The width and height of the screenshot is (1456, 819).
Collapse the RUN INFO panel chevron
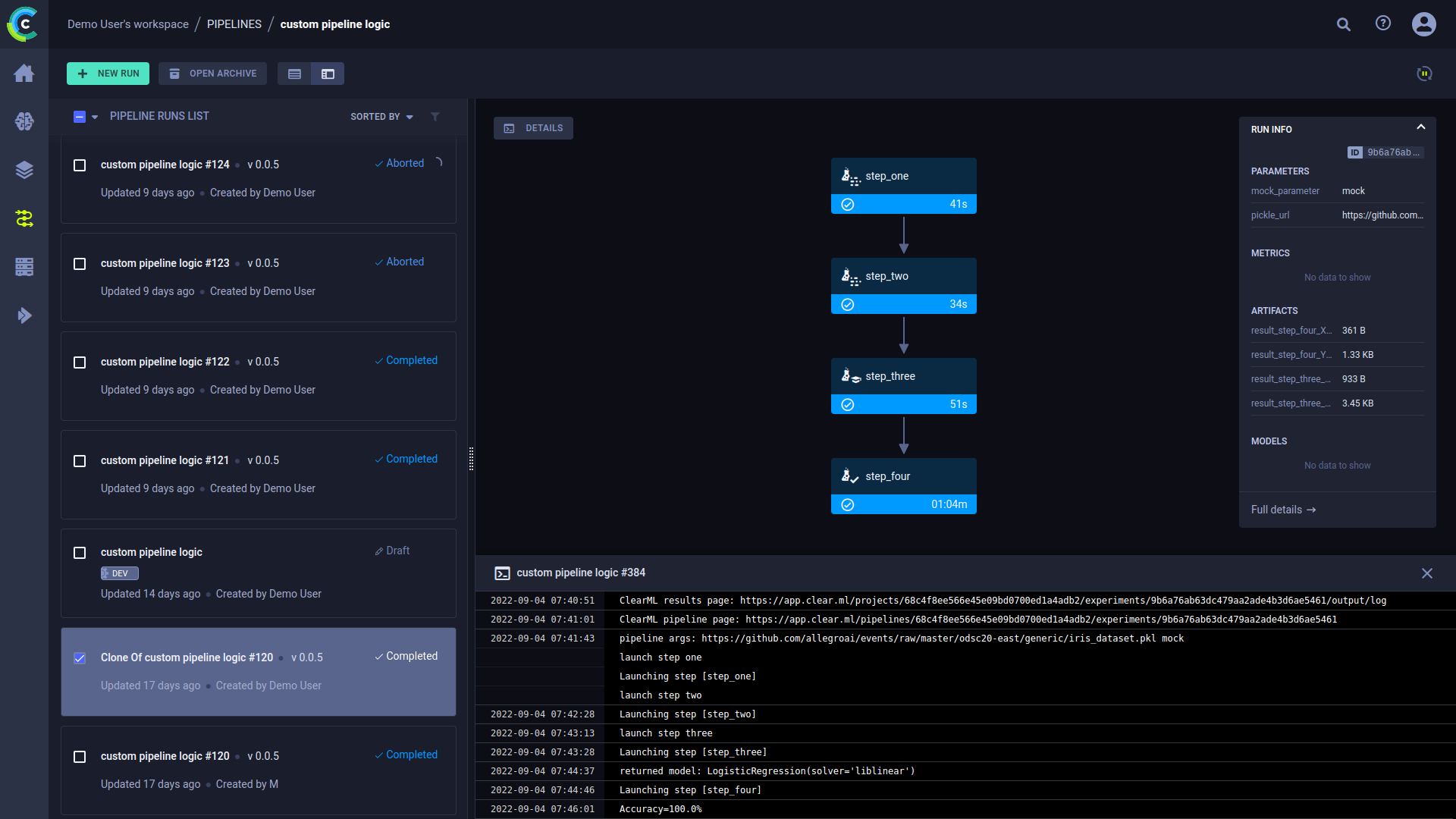1421,127
